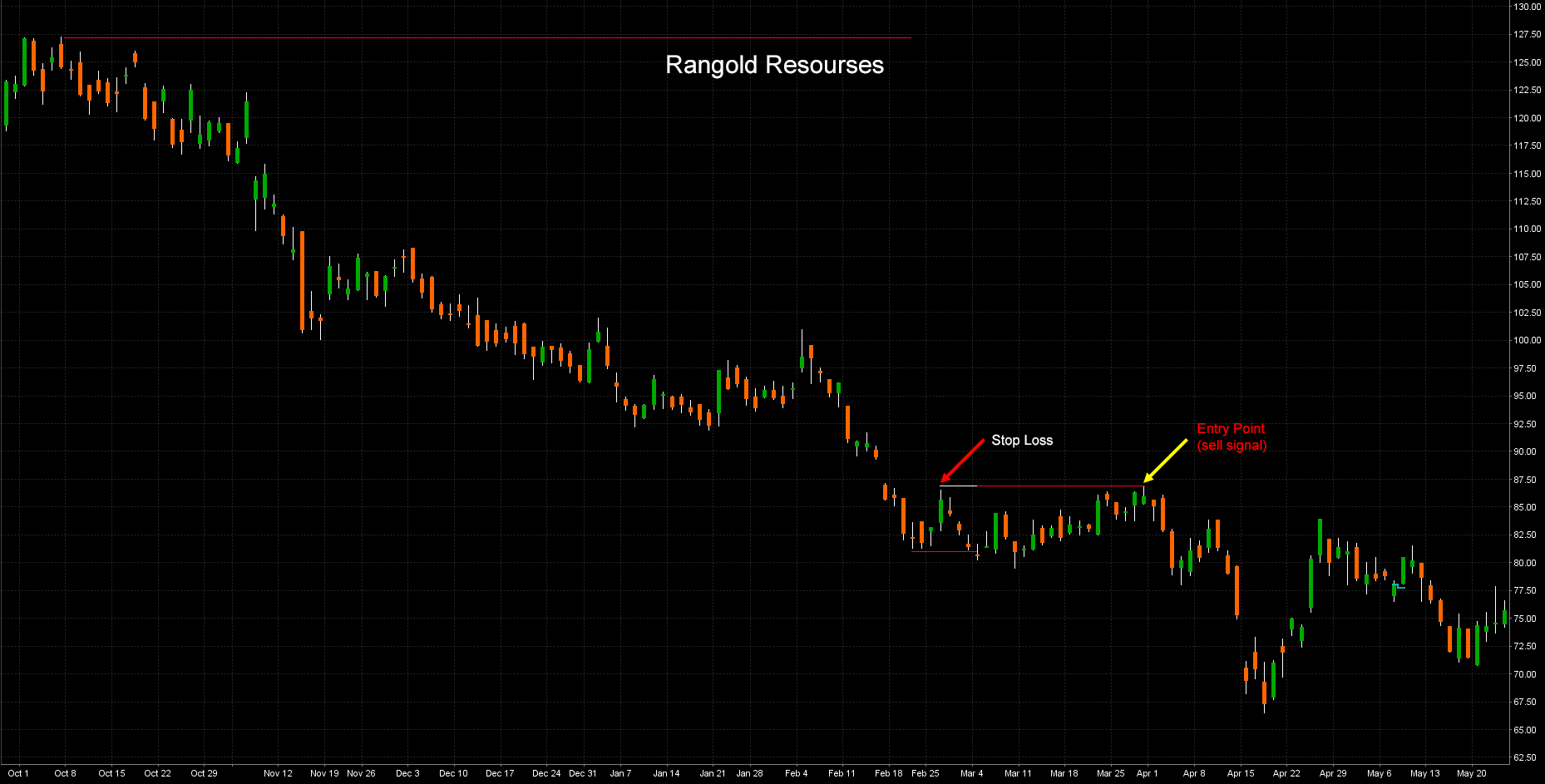Screen dimensions: 1545x784
Task: Select the 85.00 price axis label
Action: coord(1527,507)
